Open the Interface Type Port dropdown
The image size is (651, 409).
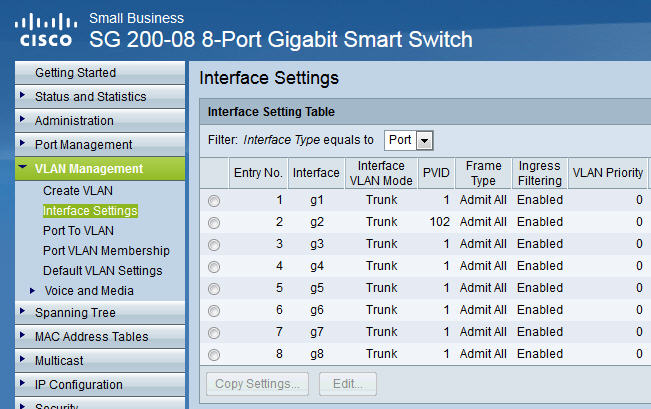point(409,140)
